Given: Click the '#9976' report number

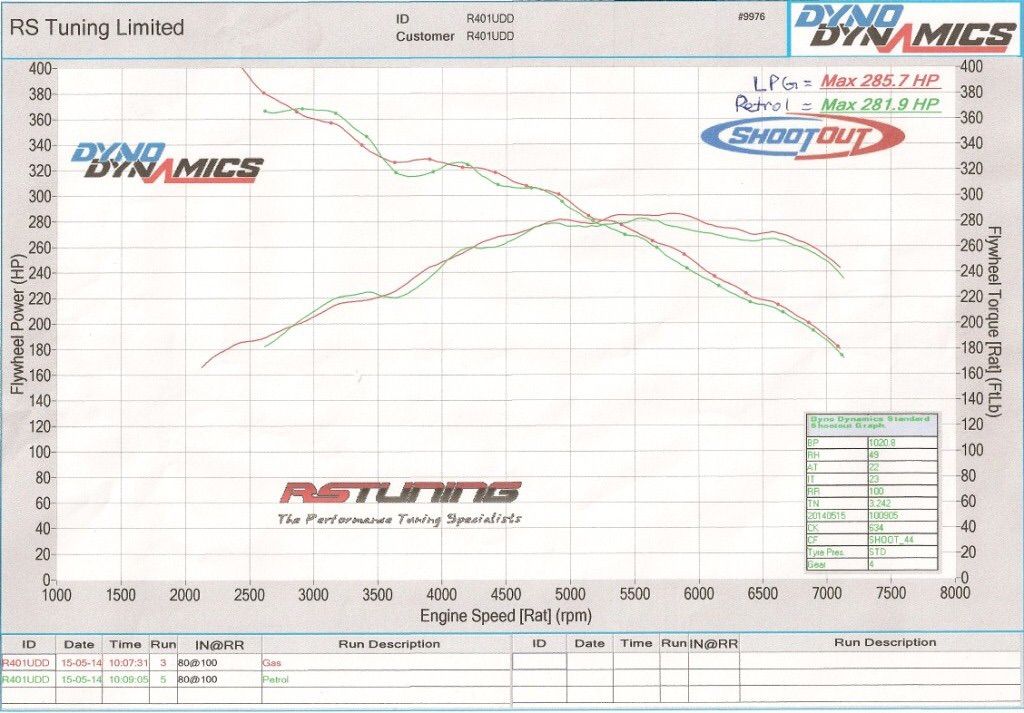Looking at the screenshot, I should [751, 17].
